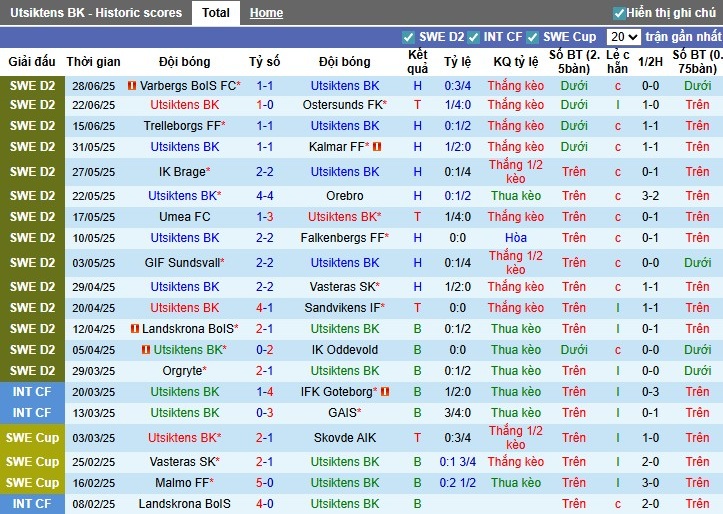This screenshot has height=514, width=723.
Task: Open Umea FC team link
Action: point(184,217)
